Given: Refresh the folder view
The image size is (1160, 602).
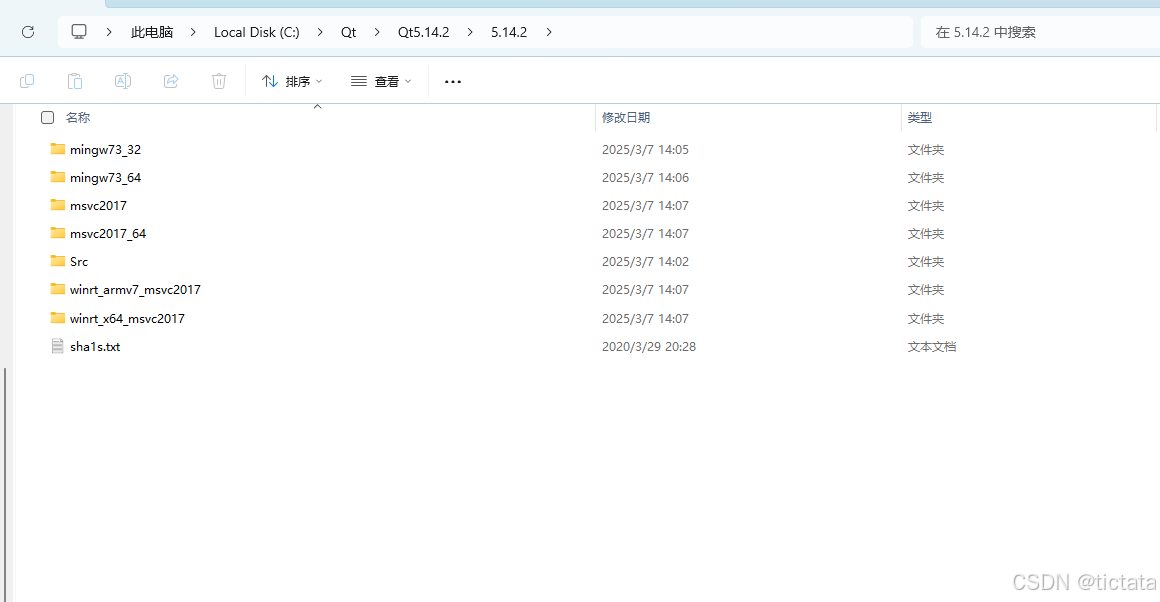Looking at the screenshot, I should (x=27, y=31).
